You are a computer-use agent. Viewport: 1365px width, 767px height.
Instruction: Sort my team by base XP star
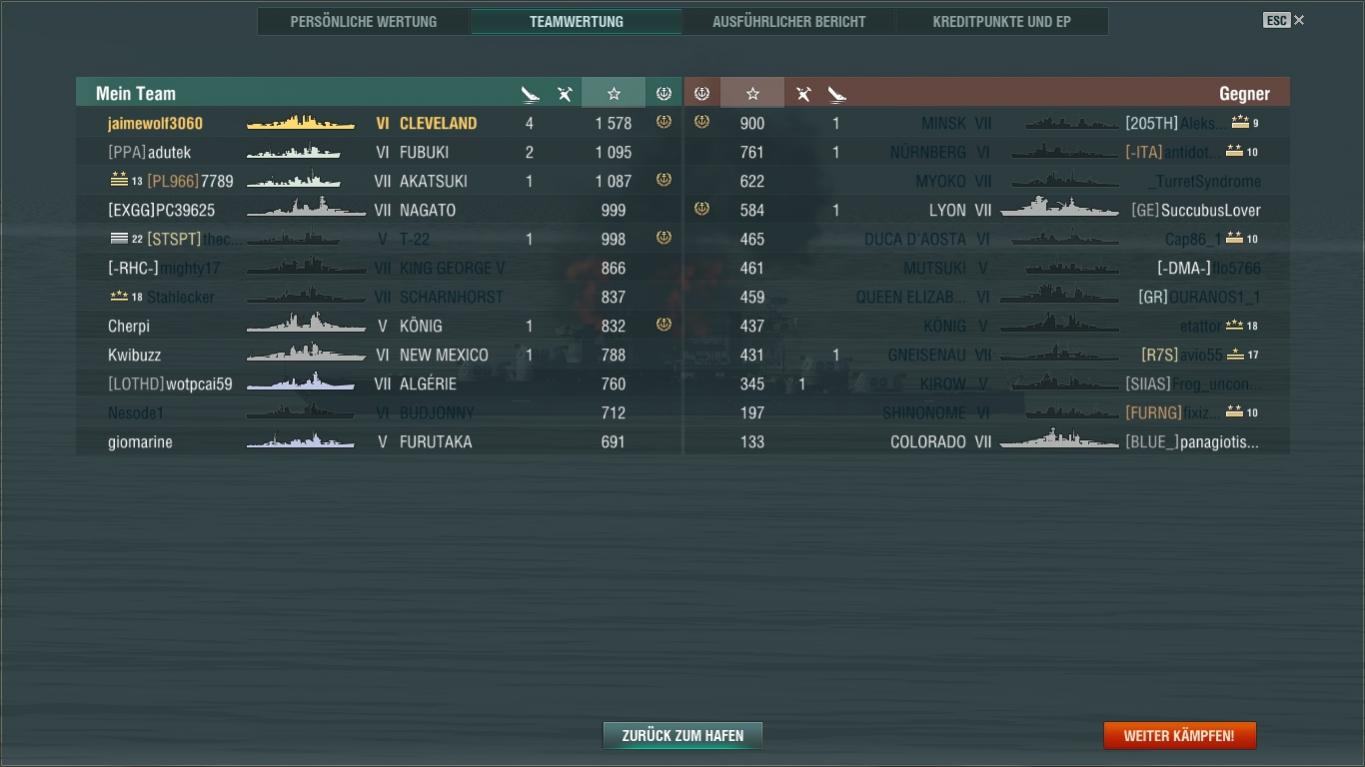point(614,93)
